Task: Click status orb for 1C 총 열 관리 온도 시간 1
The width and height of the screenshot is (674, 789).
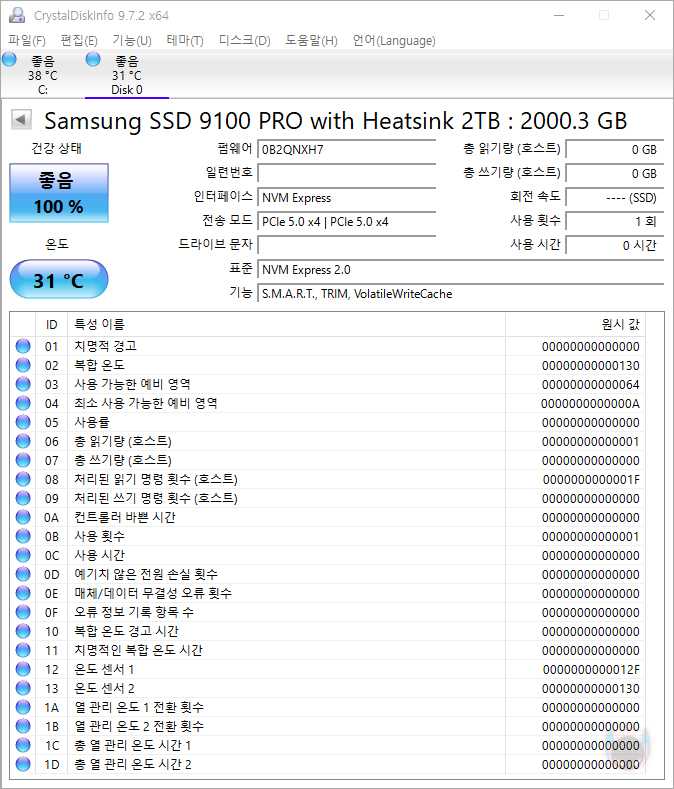Action: point(23,745)
